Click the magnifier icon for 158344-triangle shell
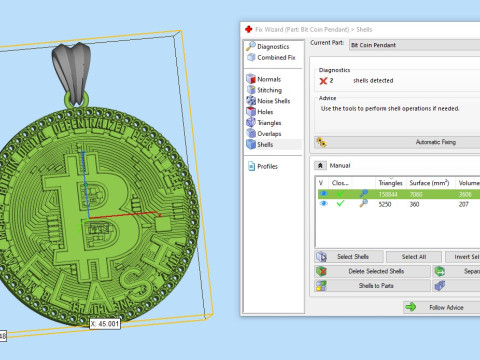 pyautogui.click(x=364, y=194)
